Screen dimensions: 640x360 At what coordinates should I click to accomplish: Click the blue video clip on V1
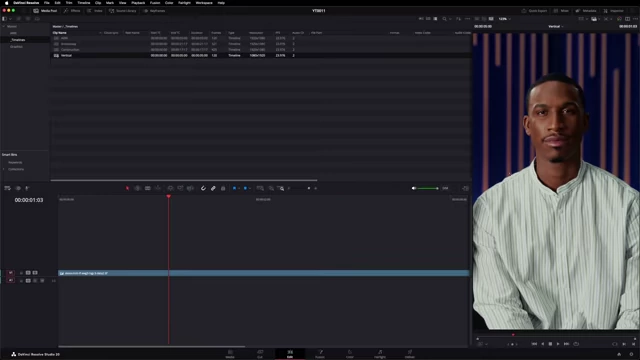coord(264,273)
